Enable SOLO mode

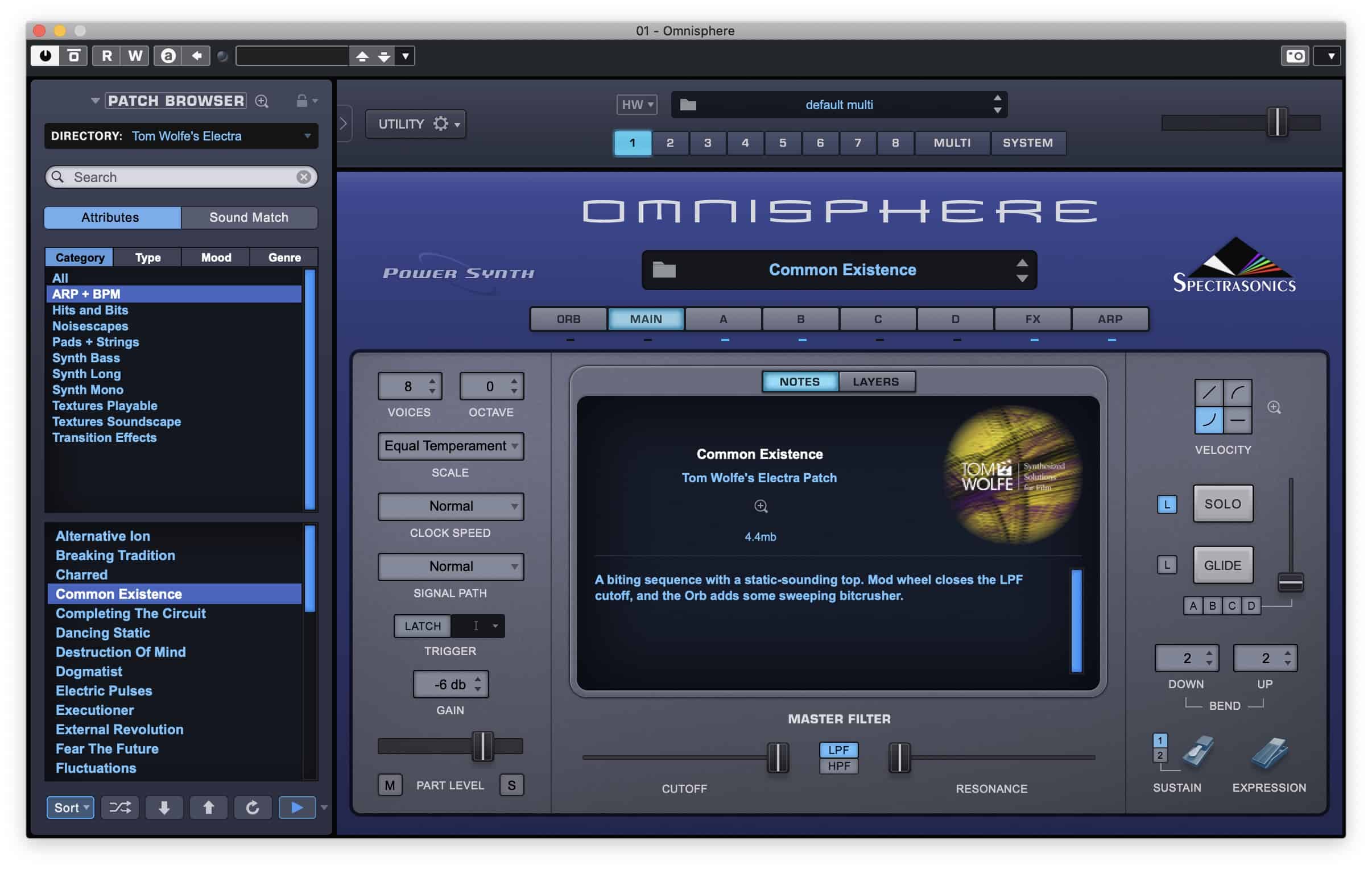pyautogui.click(x=1223, y=504)
